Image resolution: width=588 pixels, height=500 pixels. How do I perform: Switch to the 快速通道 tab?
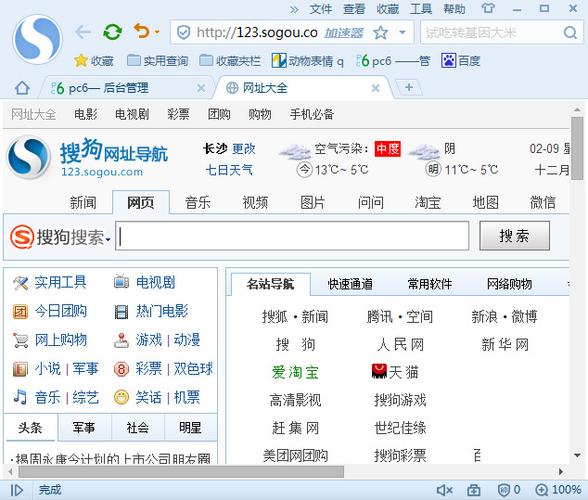tap(350, 284)
